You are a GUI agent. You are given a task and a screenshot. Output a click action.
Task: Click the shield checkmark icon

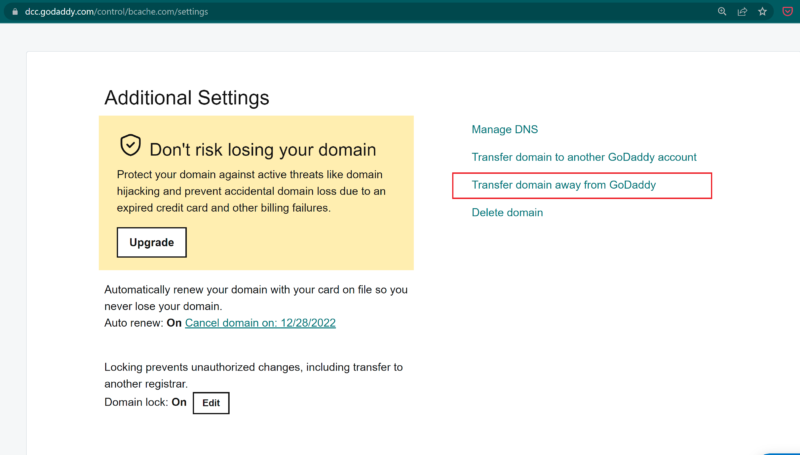(130, 145)
